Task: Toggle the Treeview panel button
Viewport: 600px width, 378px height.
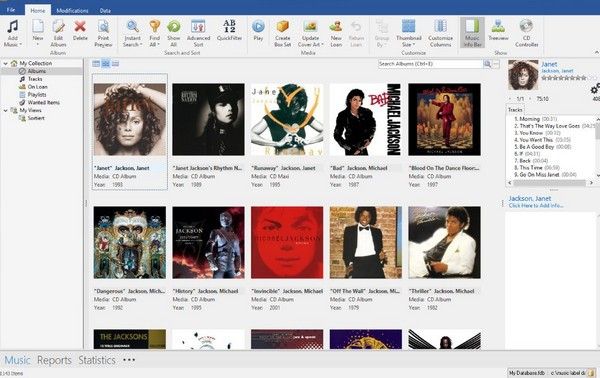Action: 498,31
